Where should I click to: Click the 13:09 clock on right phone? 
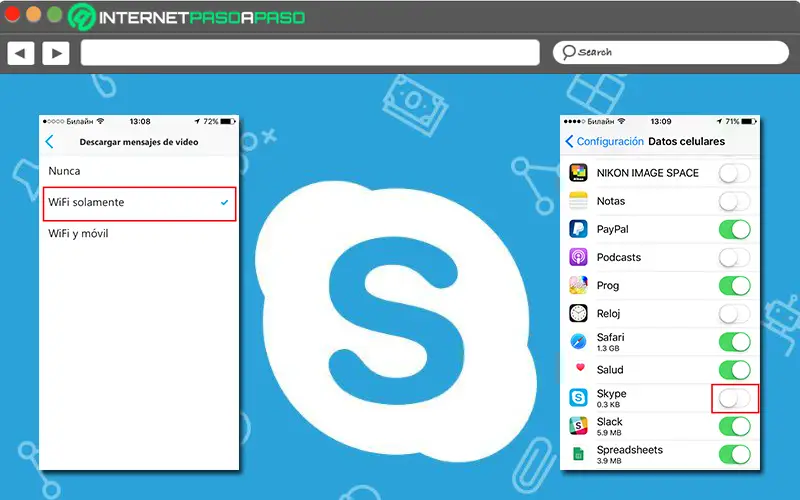(x=661, y=121)
